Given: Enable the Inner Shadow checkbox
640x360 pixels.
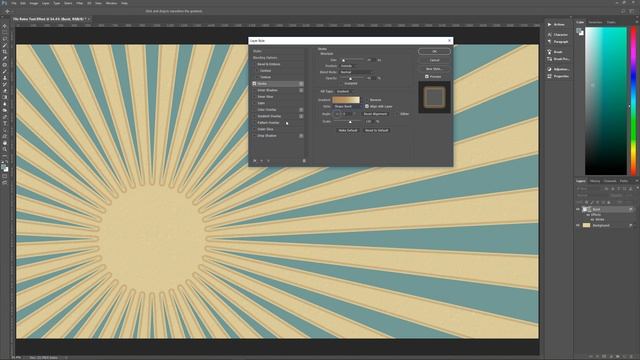Looking at the screenshot, I should tap(254, 90).
